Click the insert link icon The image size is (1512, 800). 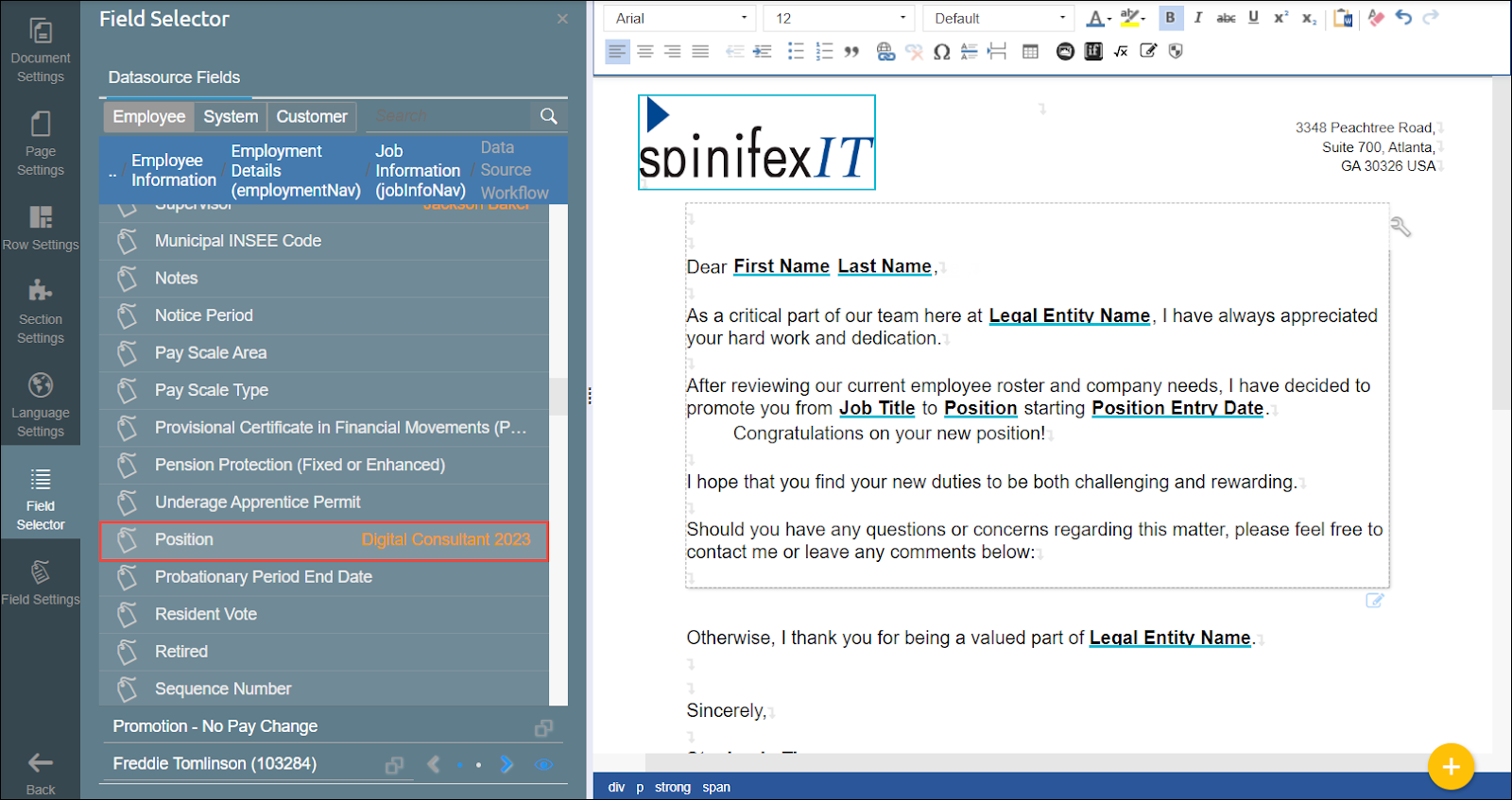pos(885,52)
